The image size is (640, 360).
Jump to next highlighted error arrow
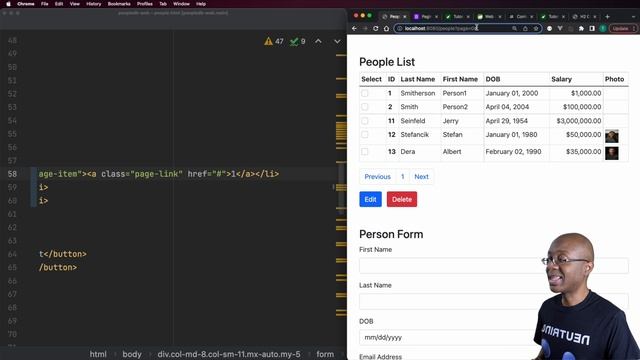337,41
